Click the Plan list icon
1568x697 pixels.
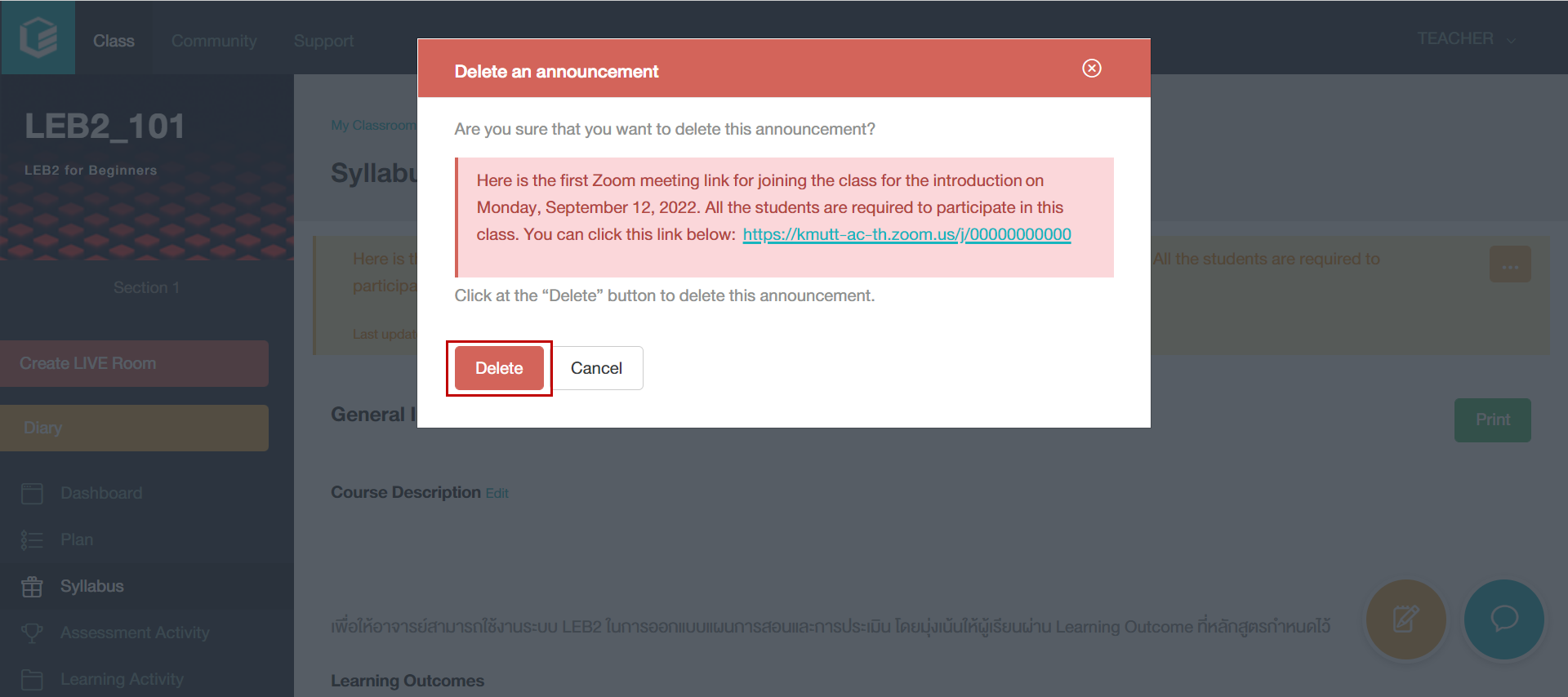[x=32, y=539]
